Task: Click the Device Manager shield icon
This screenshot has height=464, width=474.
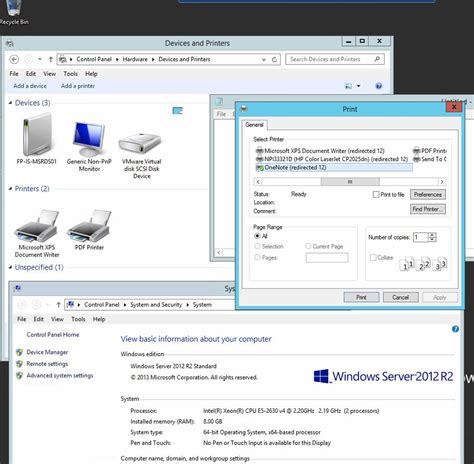Action: coord(19,352)
